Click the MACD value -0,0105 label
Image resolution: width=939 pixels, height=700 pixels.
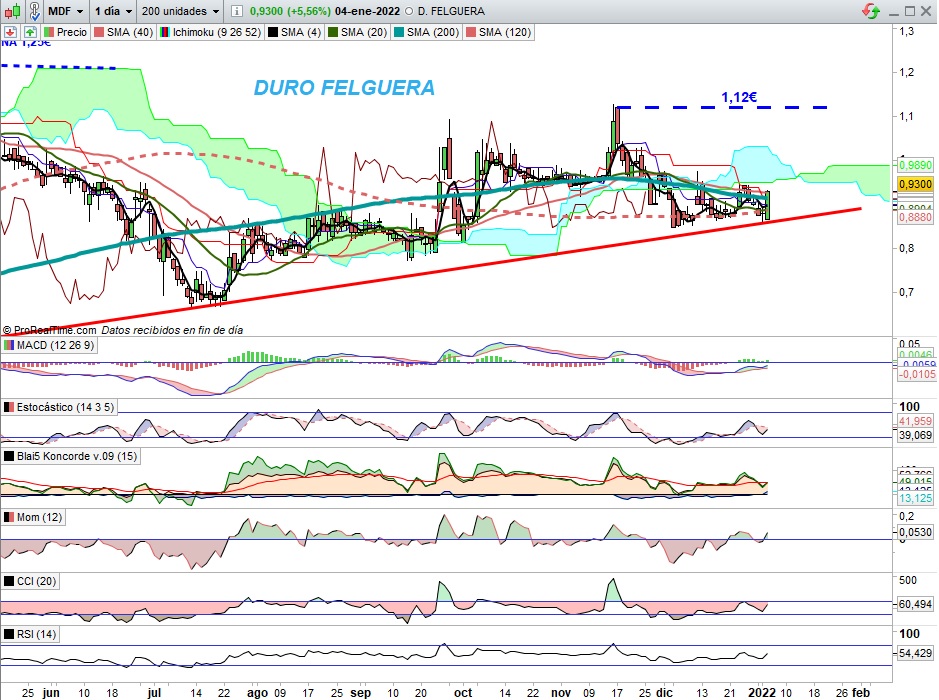tap(916, 374)
